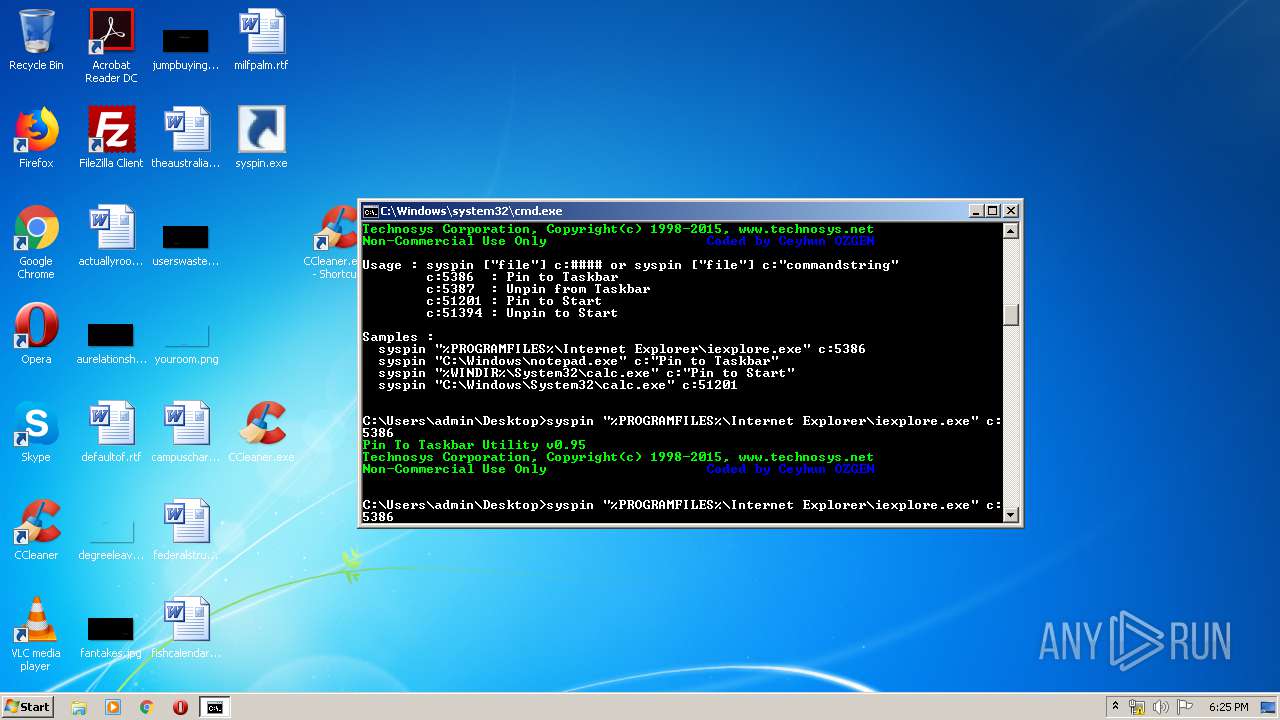
Task: Select syspin.exe on the desktop
Action: (x=261, y=138)
